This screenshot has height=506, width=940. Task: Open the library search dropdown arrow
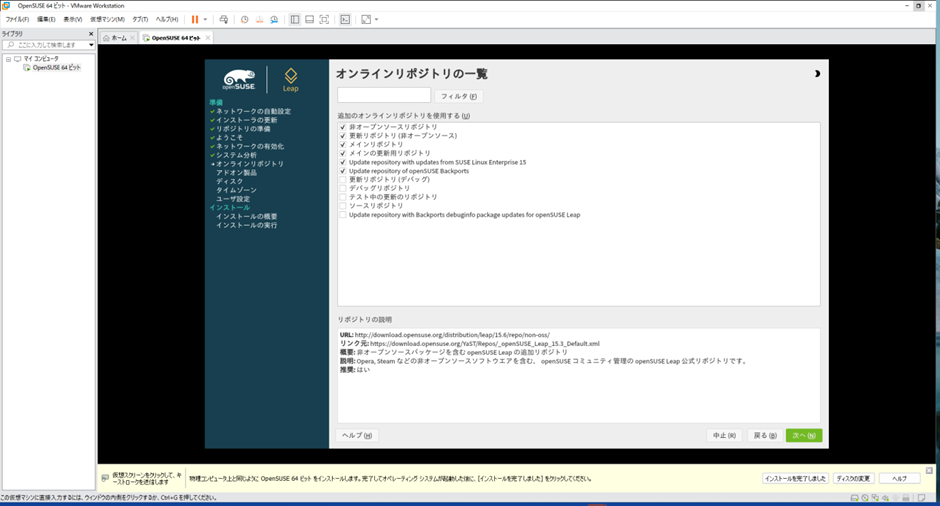(x=91, y=45)
